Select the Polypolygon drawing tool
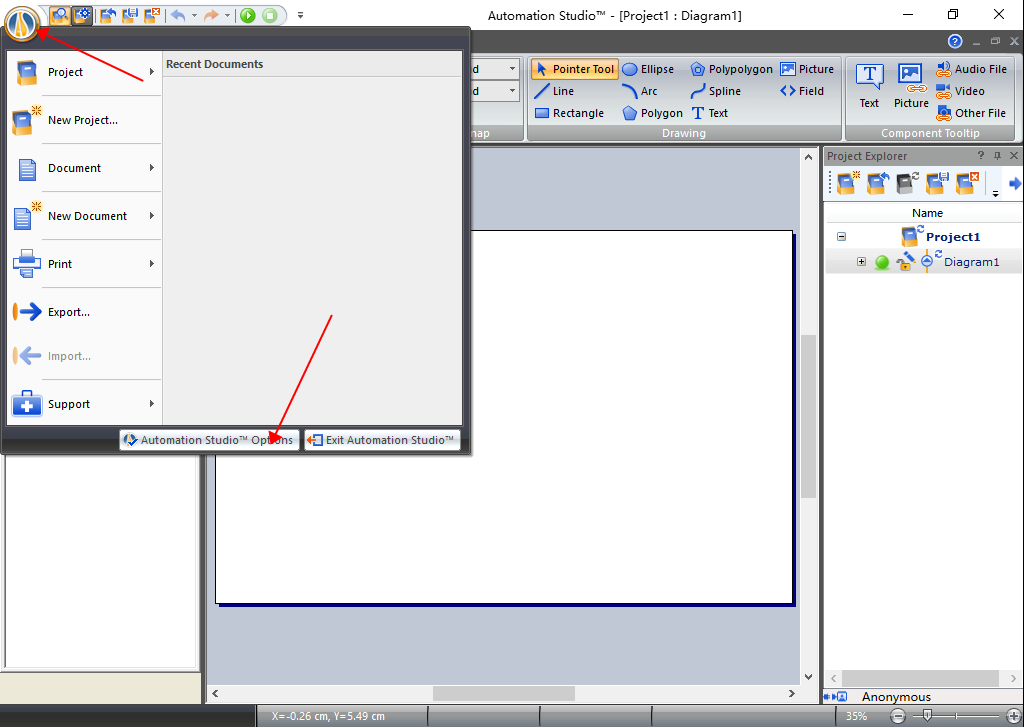This screenshot has height=727, width=1024. (731, 69)
